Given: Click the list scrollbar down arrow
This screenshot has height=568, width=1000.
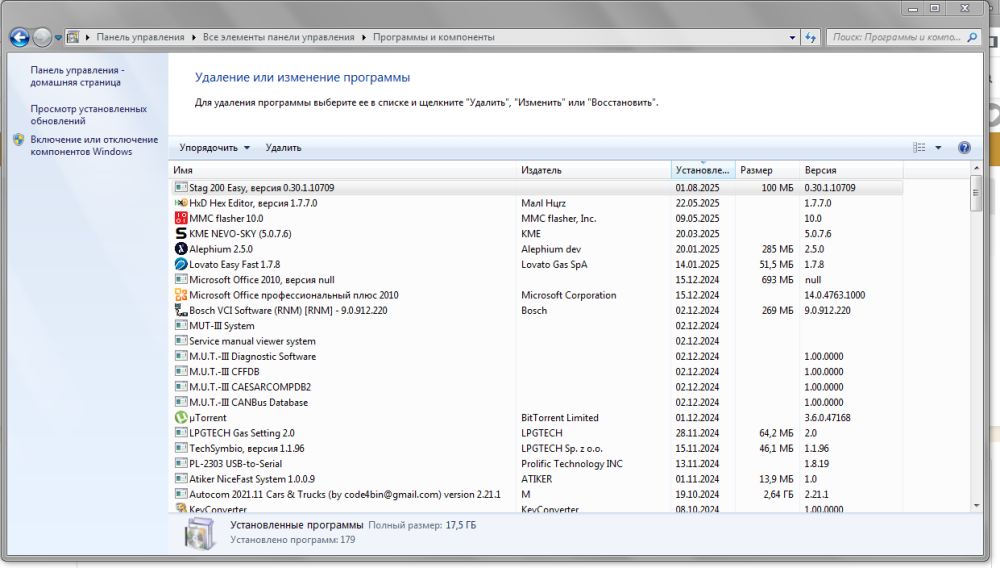Looking at the screenshot, I should (976, 506).
